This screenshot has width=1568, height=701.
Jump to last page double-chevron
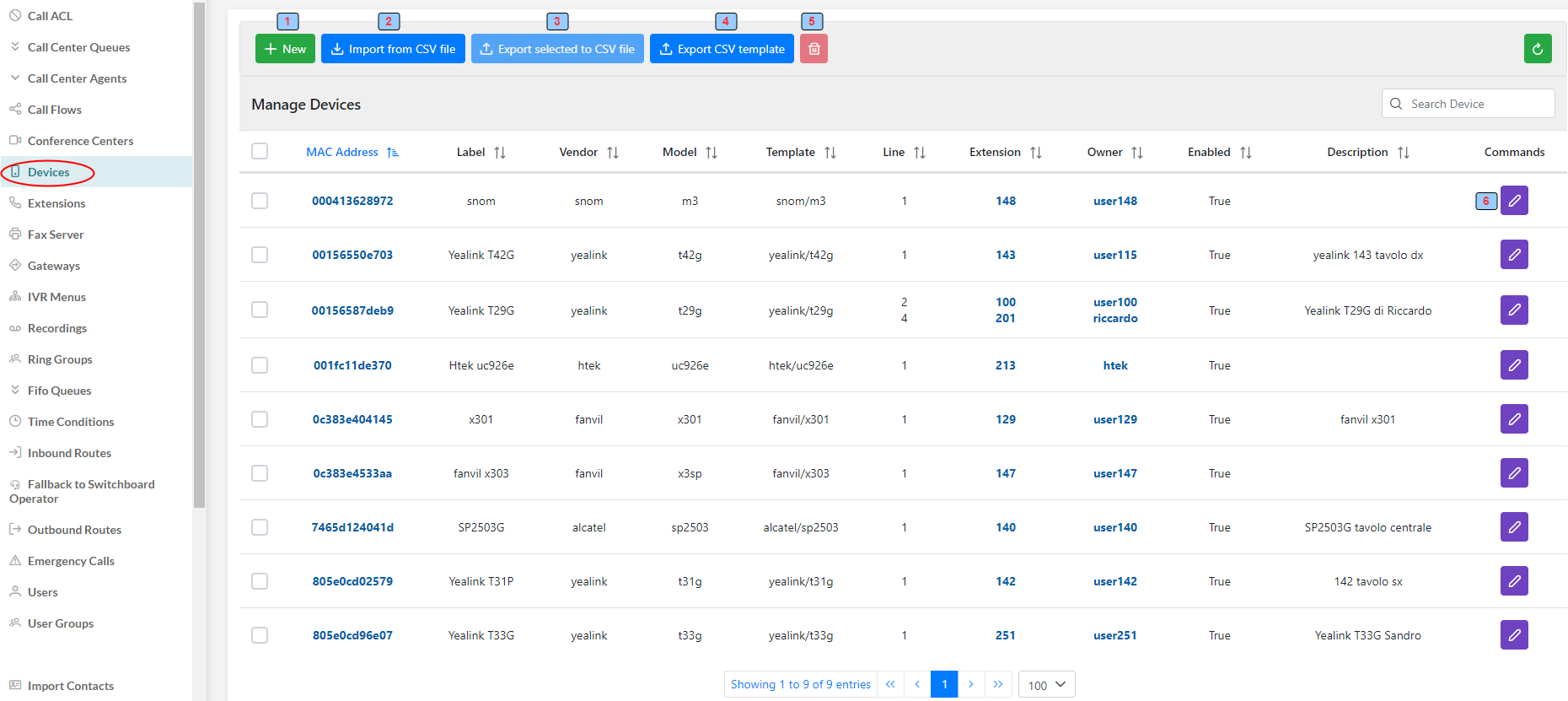(x=998, y=684)
